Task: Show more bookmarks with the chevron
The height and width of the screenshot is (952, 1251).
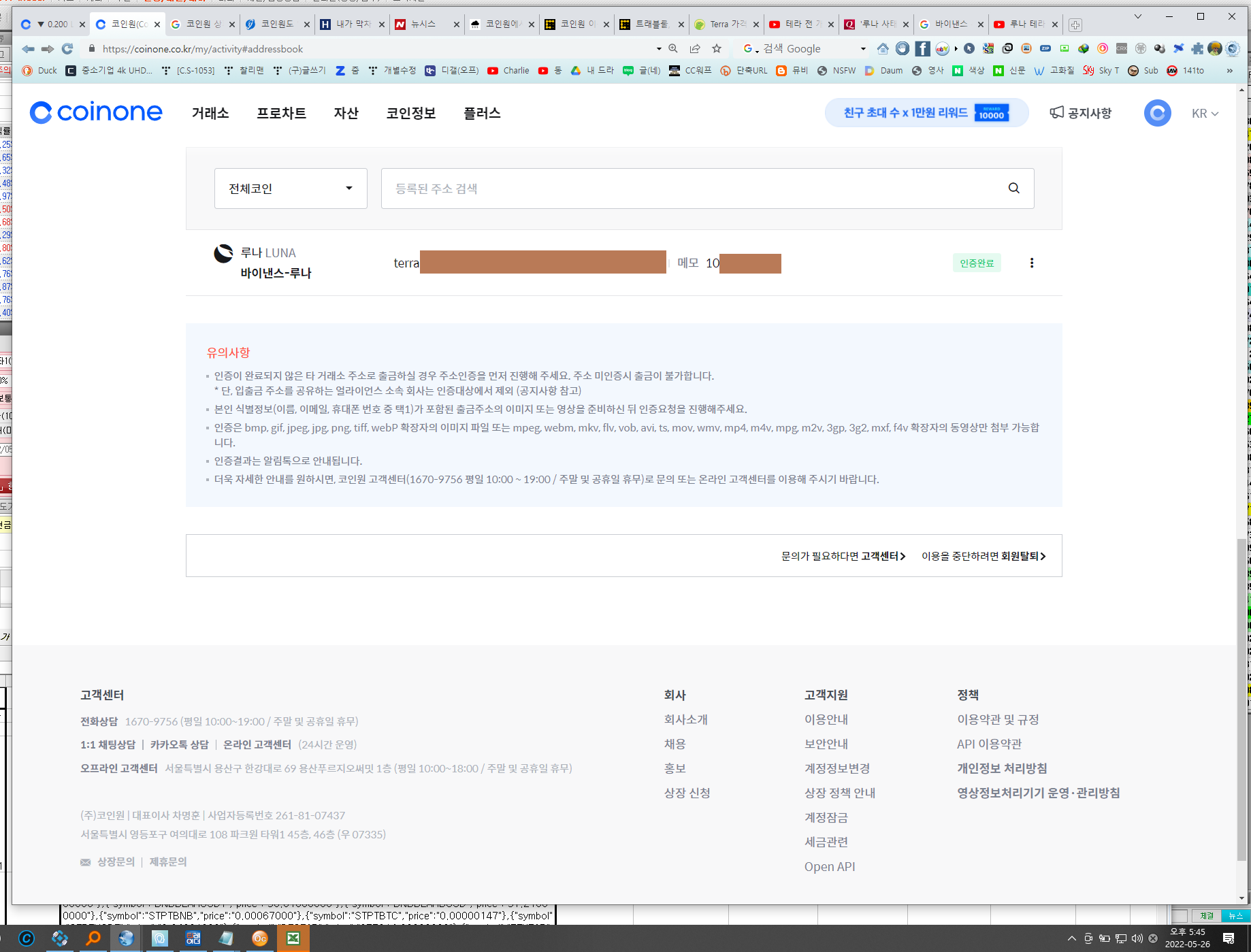Action: (1230, 71)
